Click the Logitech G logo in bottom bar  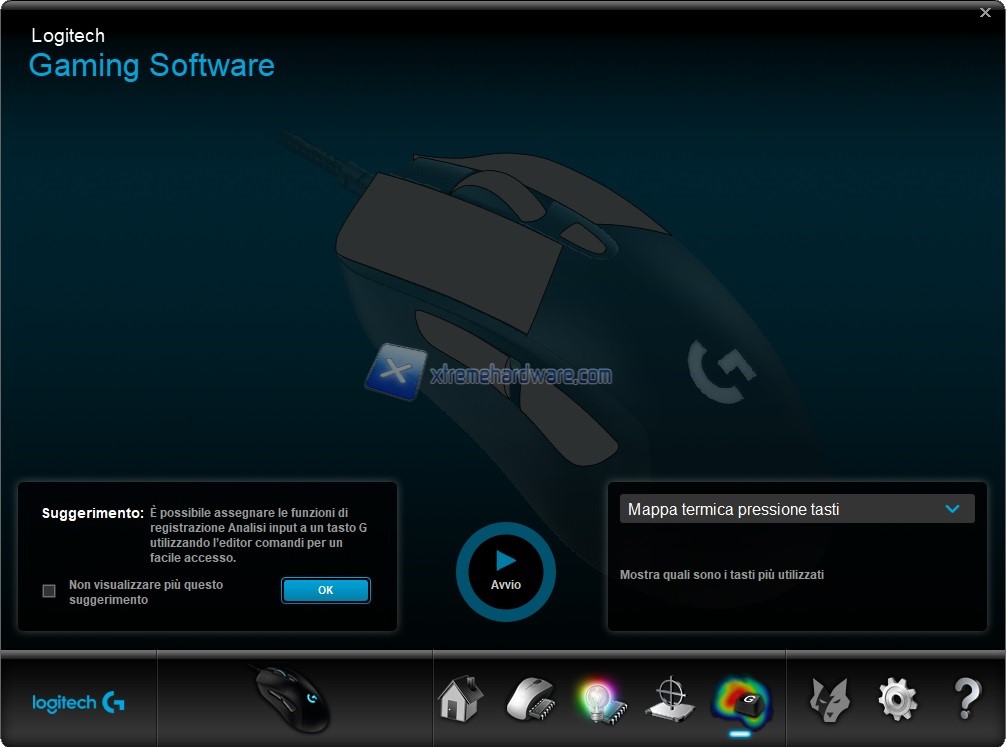click(79, 703)
